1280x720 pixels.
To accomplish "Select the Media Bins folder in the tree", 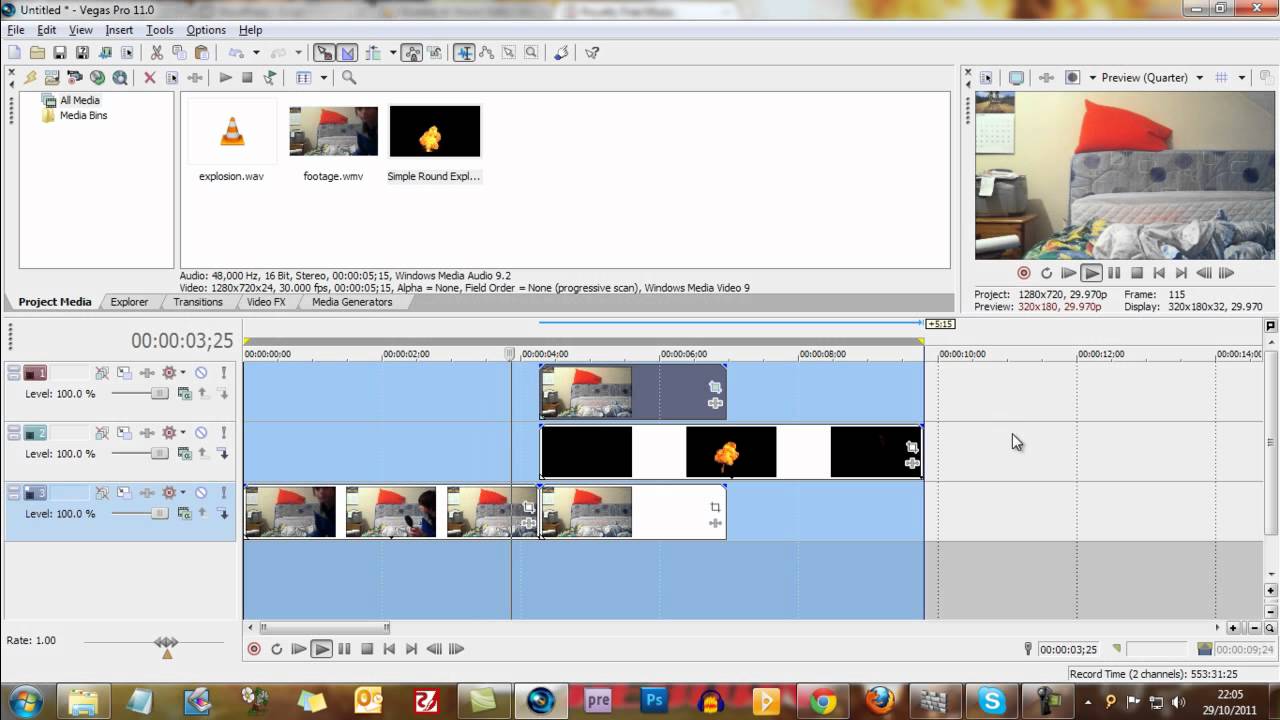I will click(x=83, y=115).
